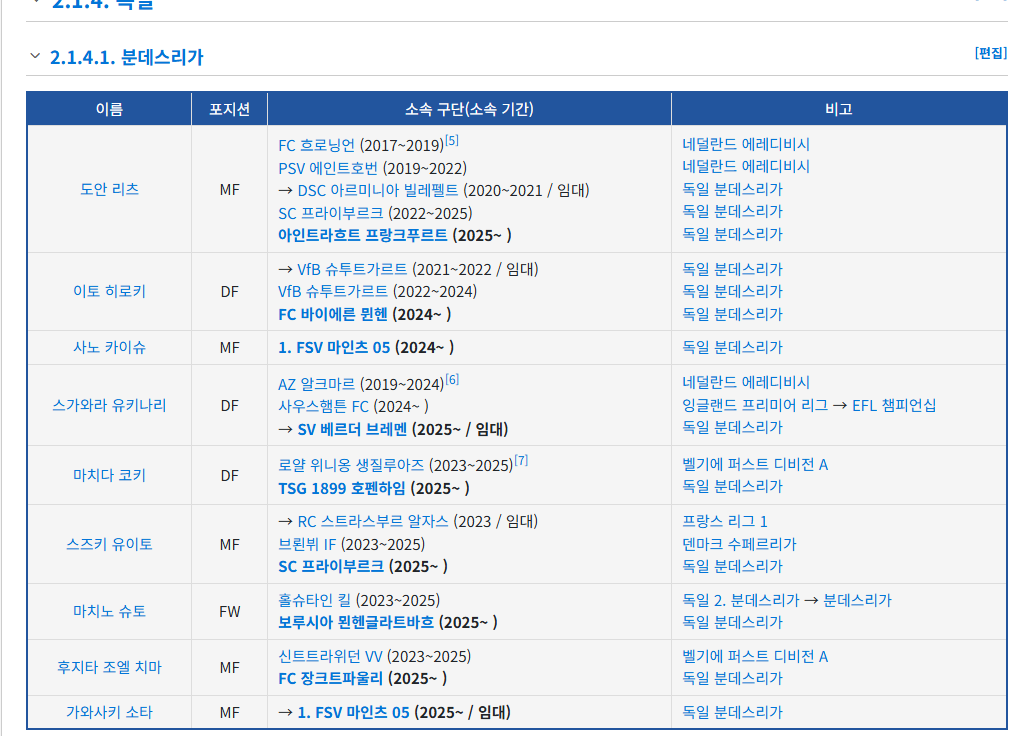Image resolution: width=1015 pixels, height=736 pixels.
Task: Open footnote [5] next to FC 흐로닝언
Action: (452, 140)
